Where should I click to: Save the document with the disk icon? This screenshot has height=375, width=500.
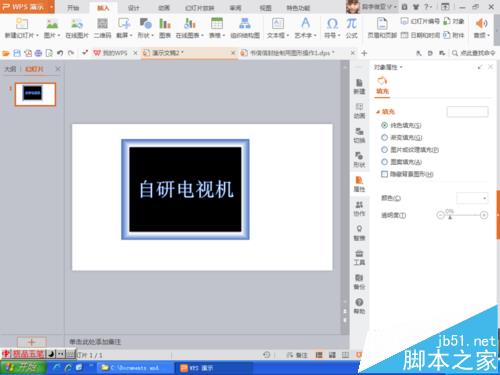click(17, 53)
